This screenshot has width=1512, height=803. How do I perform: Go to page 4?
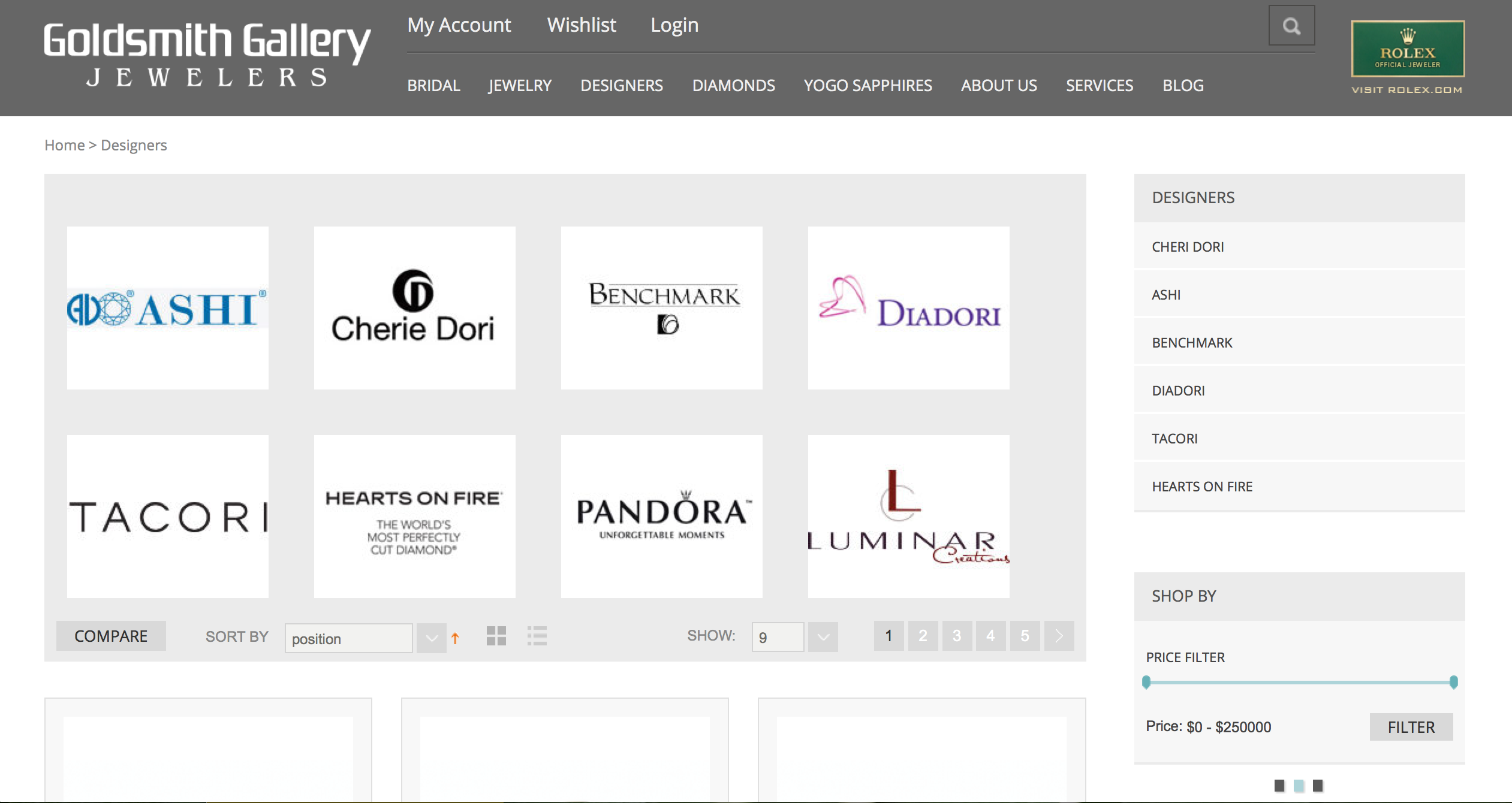click(x=990, y=636)
